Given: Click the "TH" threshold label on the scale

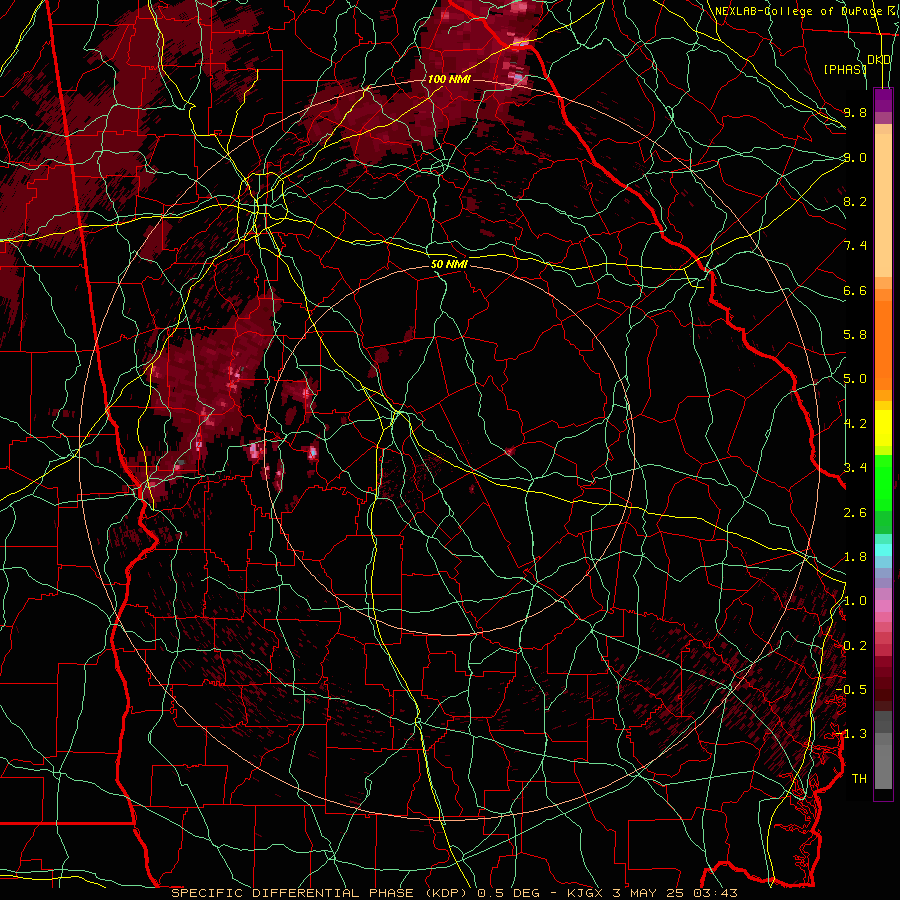Looking at the screenshot, I should pos(859,779).
